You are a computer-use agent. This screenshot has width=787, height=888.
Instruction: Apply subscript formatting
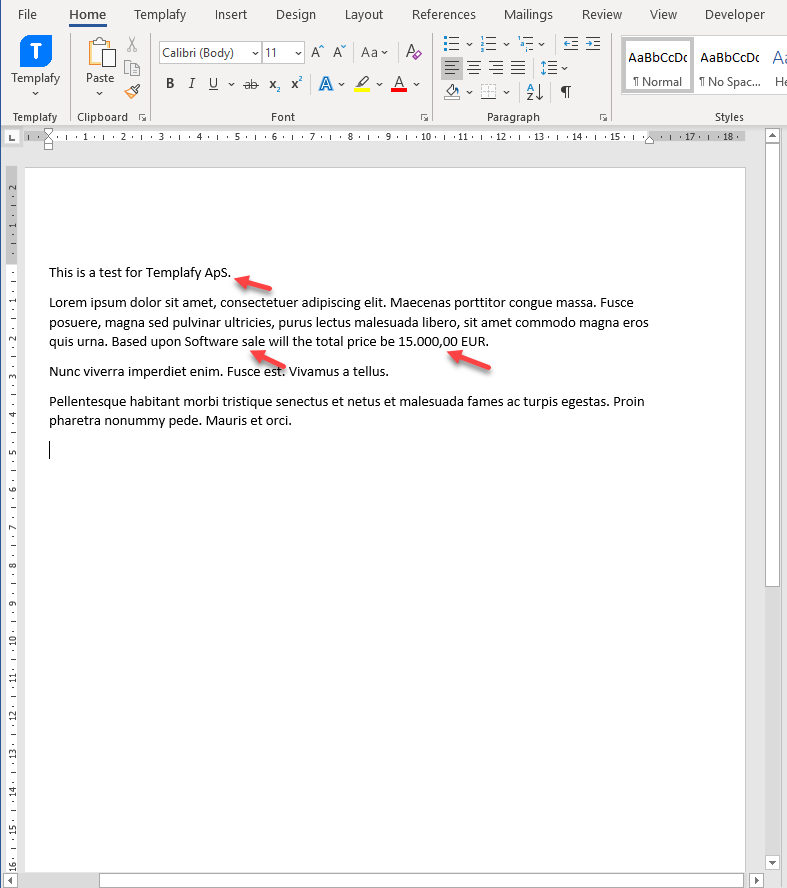click(275, 84)
